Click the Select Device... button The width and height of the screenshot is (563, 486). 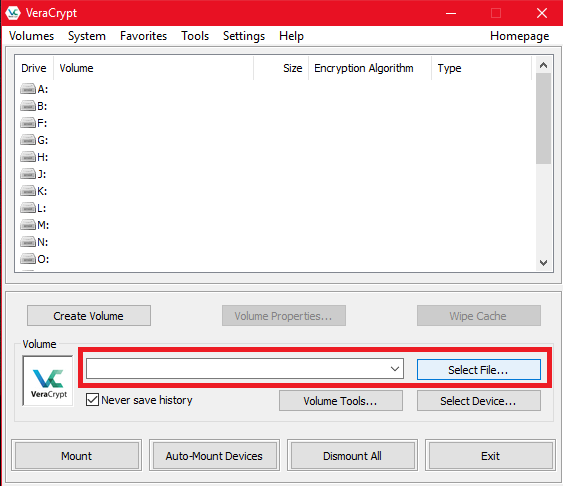pos(479,401)
